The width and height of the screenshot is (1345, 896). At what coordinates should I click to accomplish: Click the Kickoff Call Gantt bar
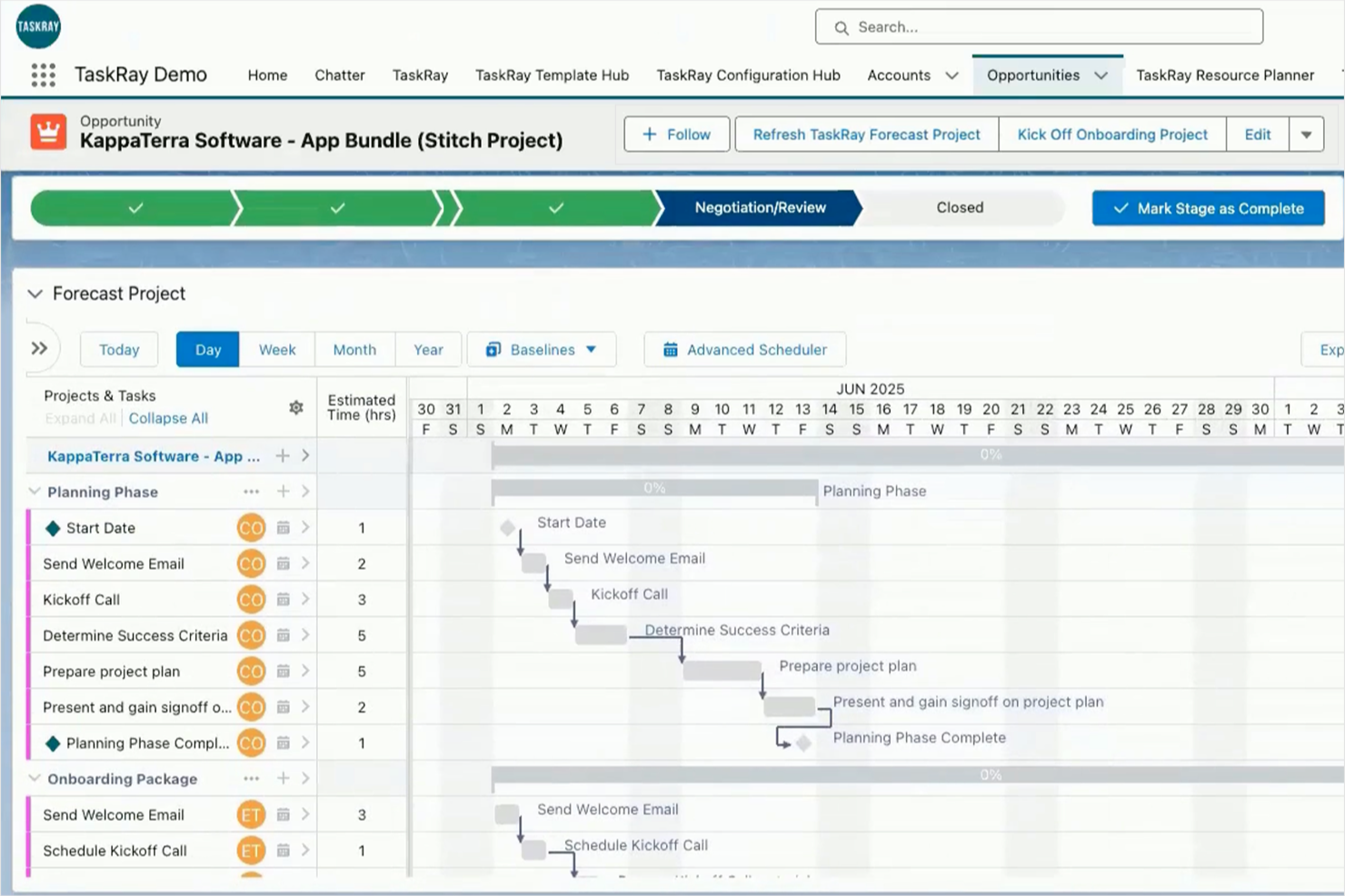point(561,599)
